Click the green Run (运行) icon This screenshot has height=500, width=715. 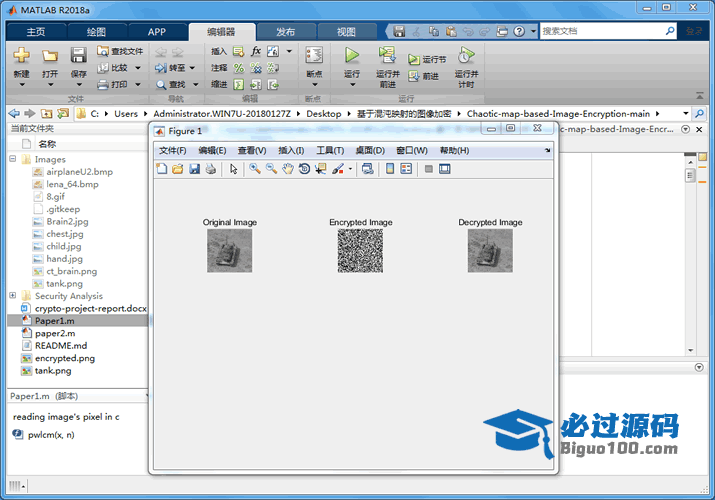tap(352, 56)
